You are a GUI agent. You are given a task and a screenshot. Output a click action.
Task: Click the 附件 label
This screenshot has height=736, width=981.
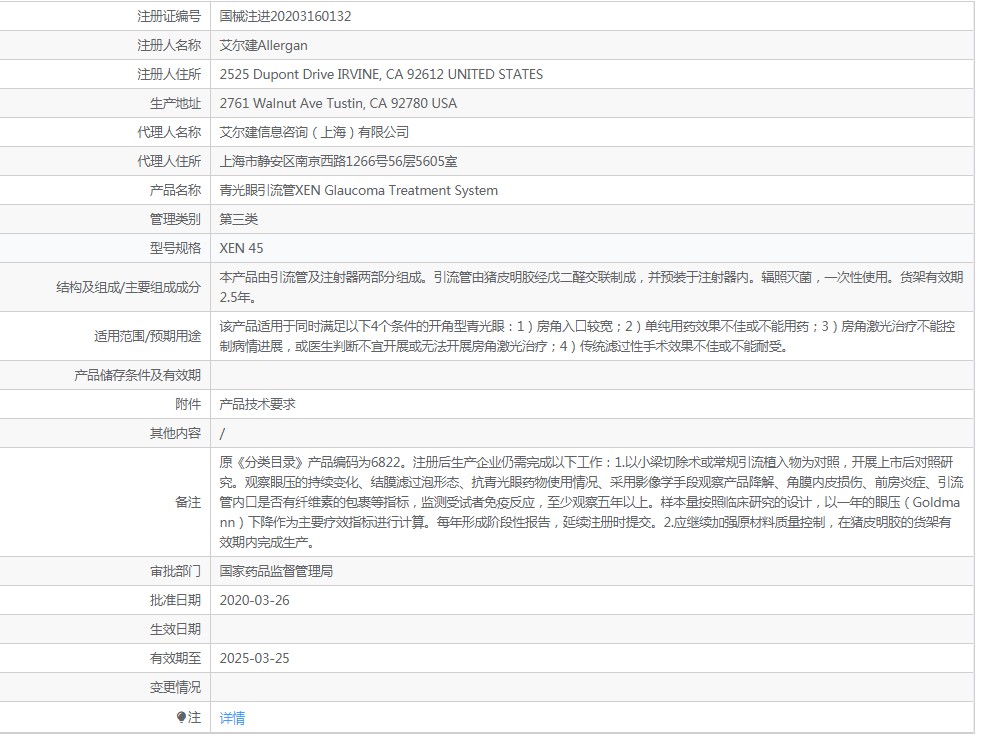[x=188, y=404]
